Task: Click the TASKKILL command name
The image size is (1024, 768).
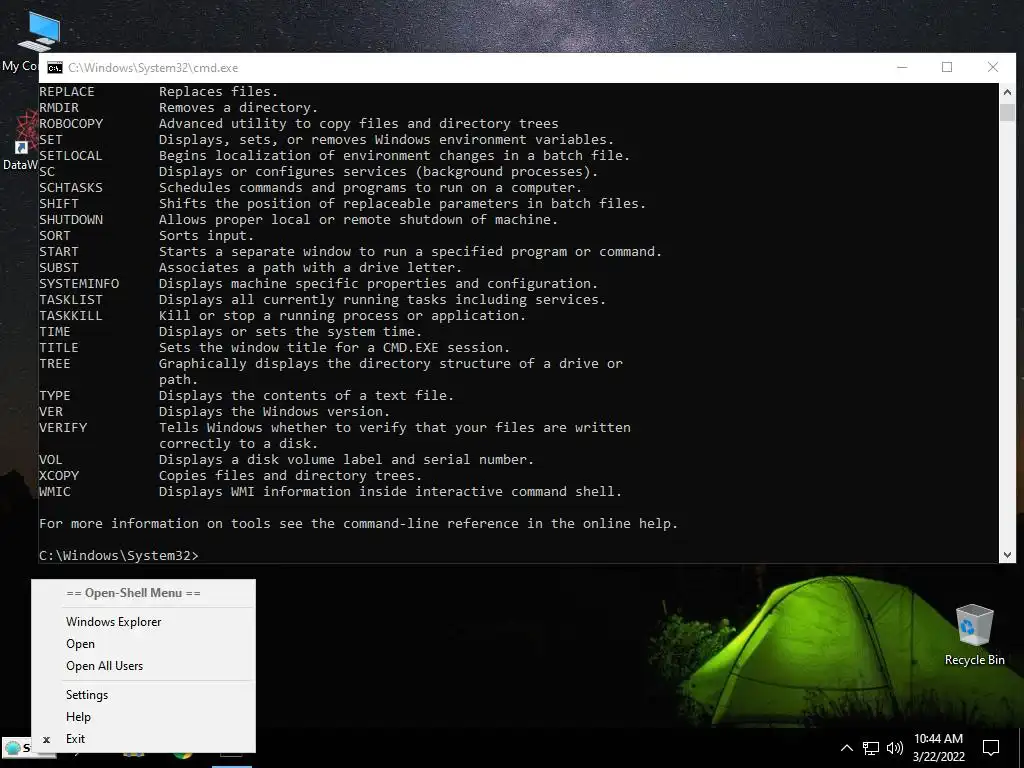Action: pyautogui.click(x=71, y=315)
